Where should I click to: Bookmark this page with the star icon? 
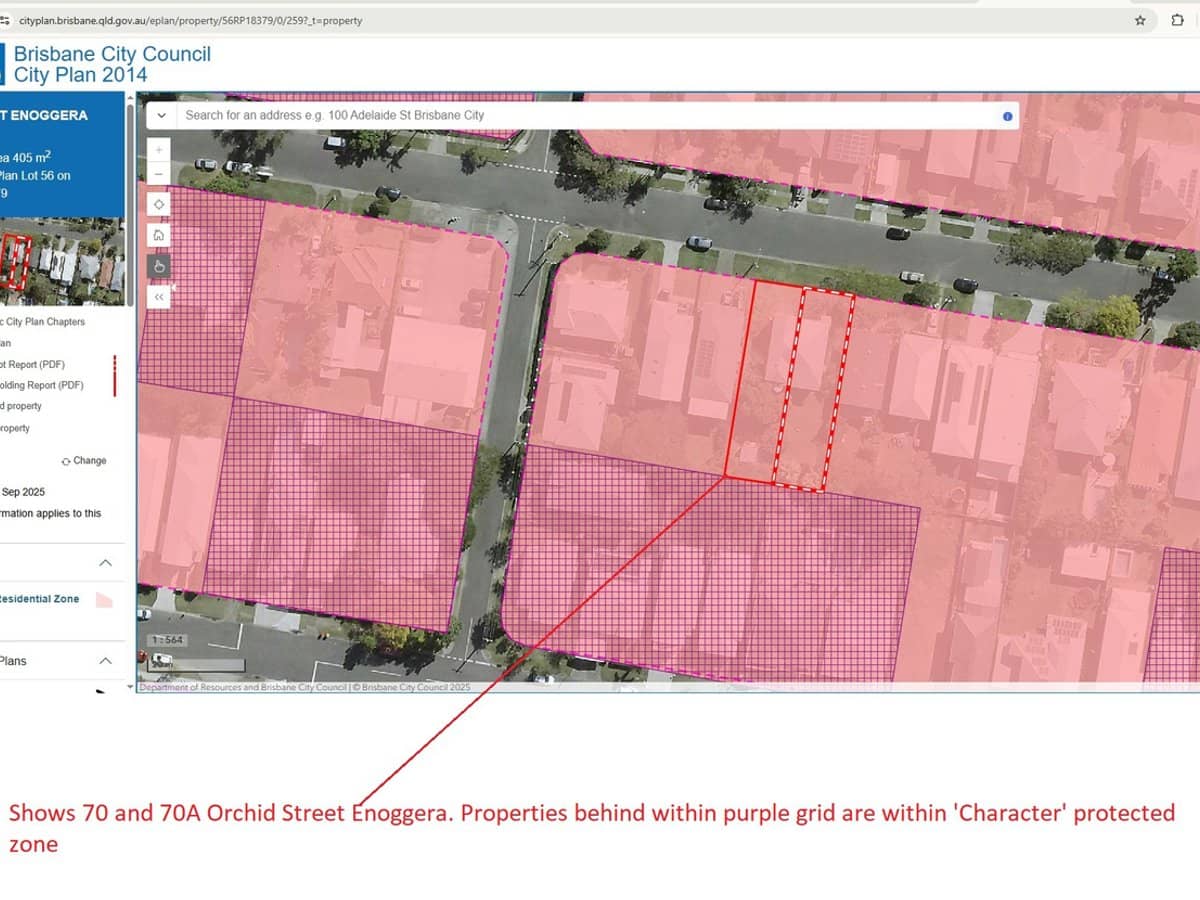tap(1140, 20)
